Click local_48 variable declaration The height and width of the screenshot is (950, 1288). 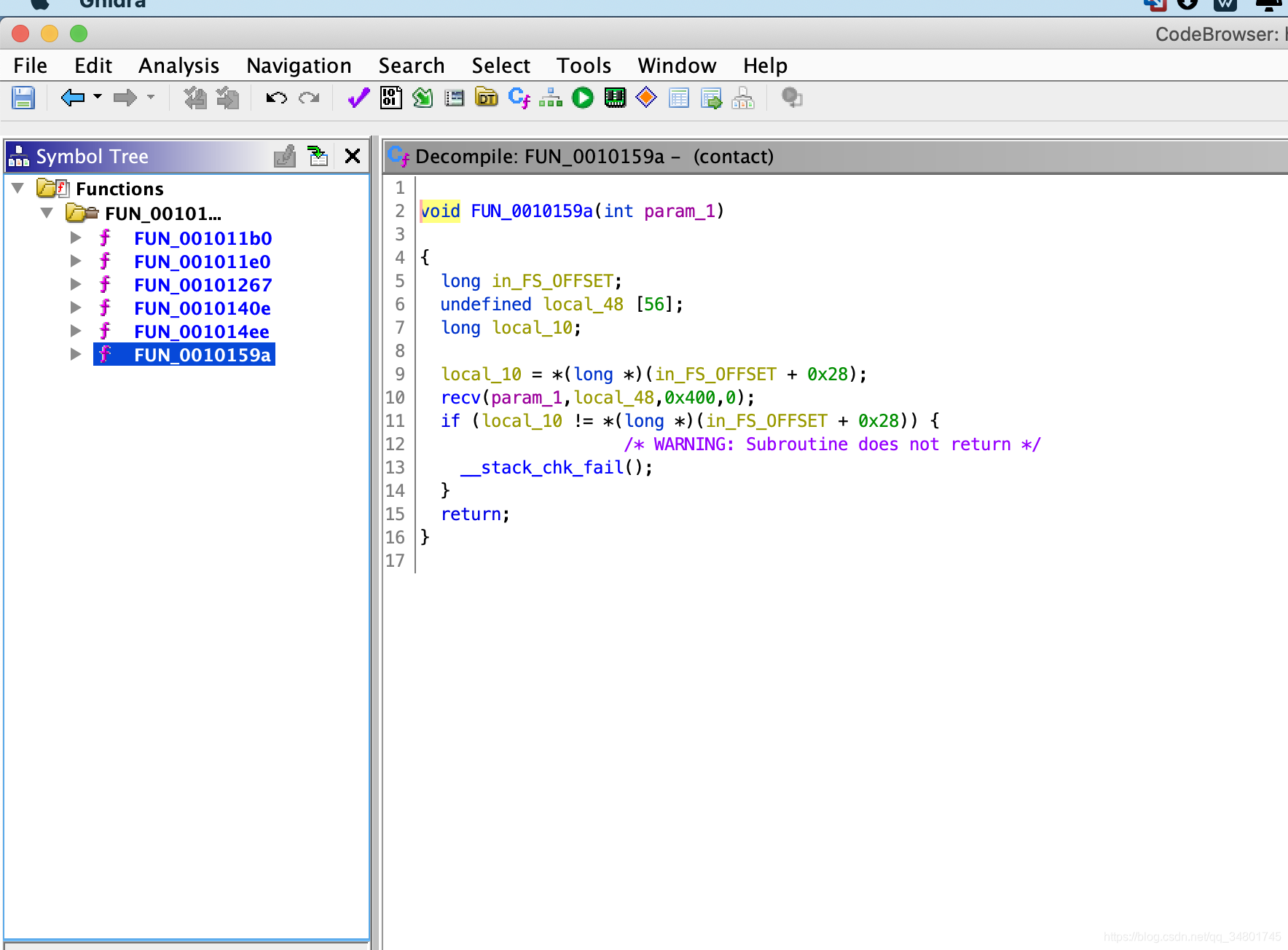click(584, 305)
